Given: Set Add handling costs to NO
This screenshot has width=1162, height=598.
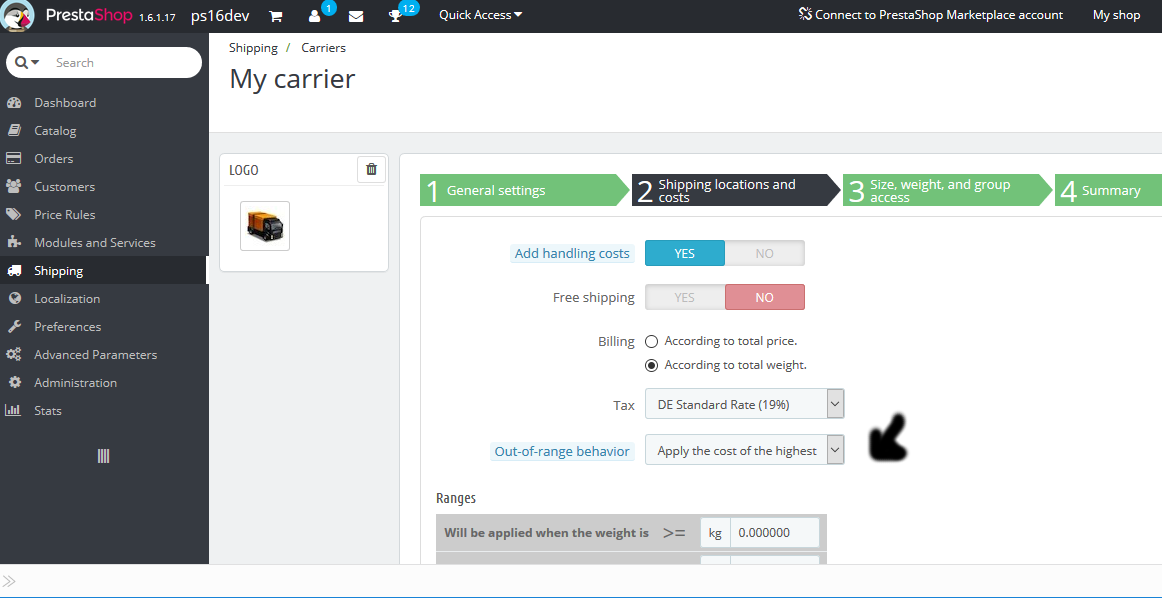Looking at the screenshot, I should coord(765,253).
